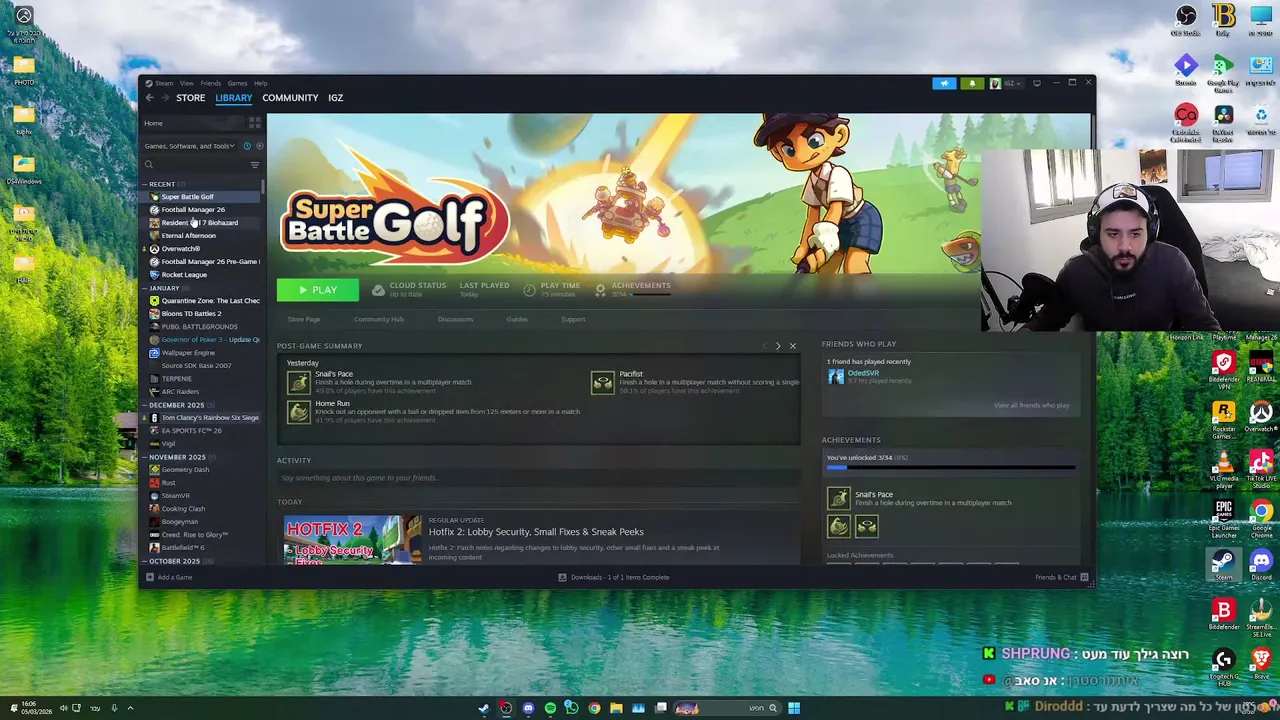Open Steam notifications bell icon
Screen dimensions: 1280x720
point(972,83)
